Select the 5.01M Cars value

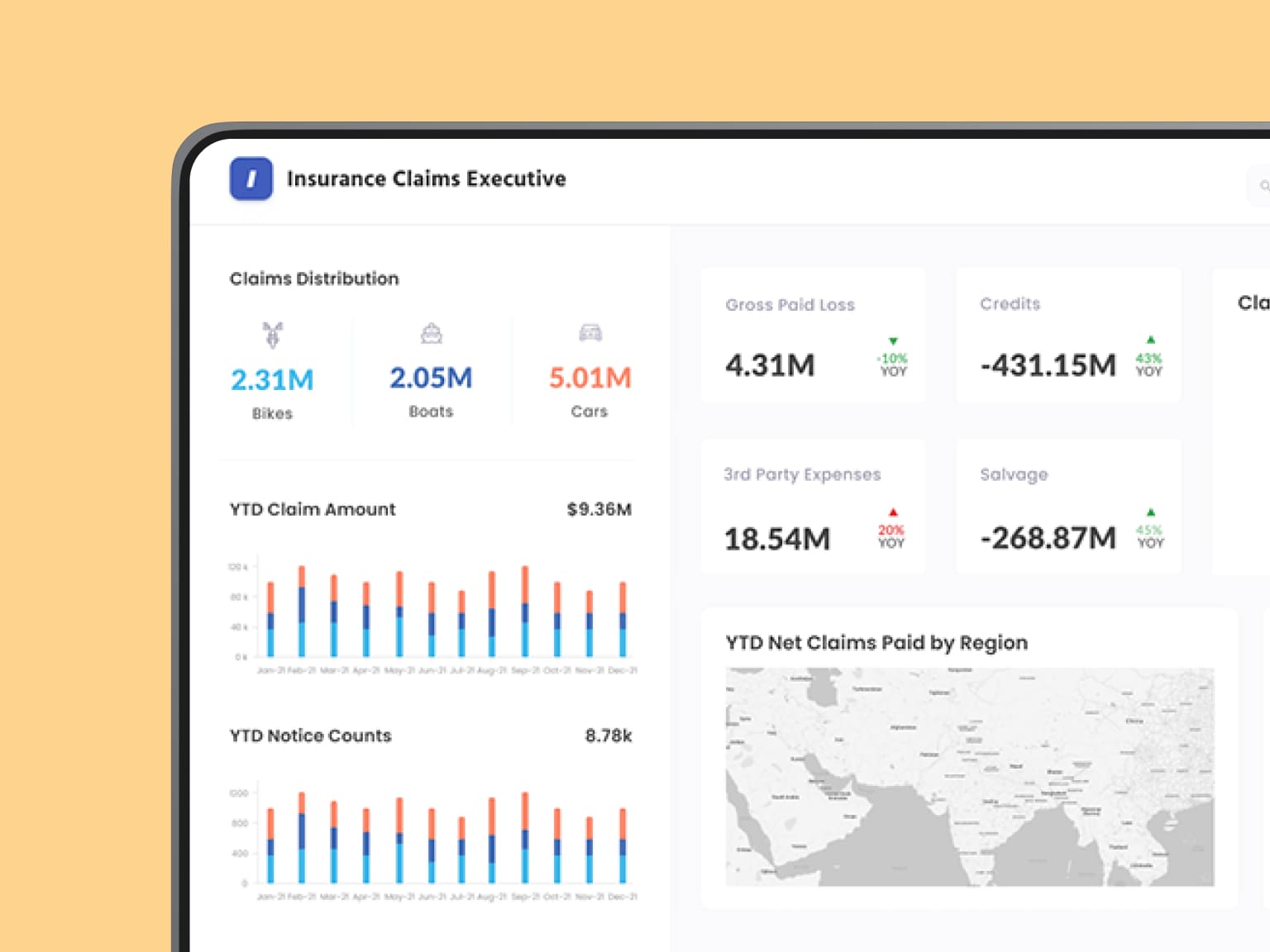[x=590, y=378]
